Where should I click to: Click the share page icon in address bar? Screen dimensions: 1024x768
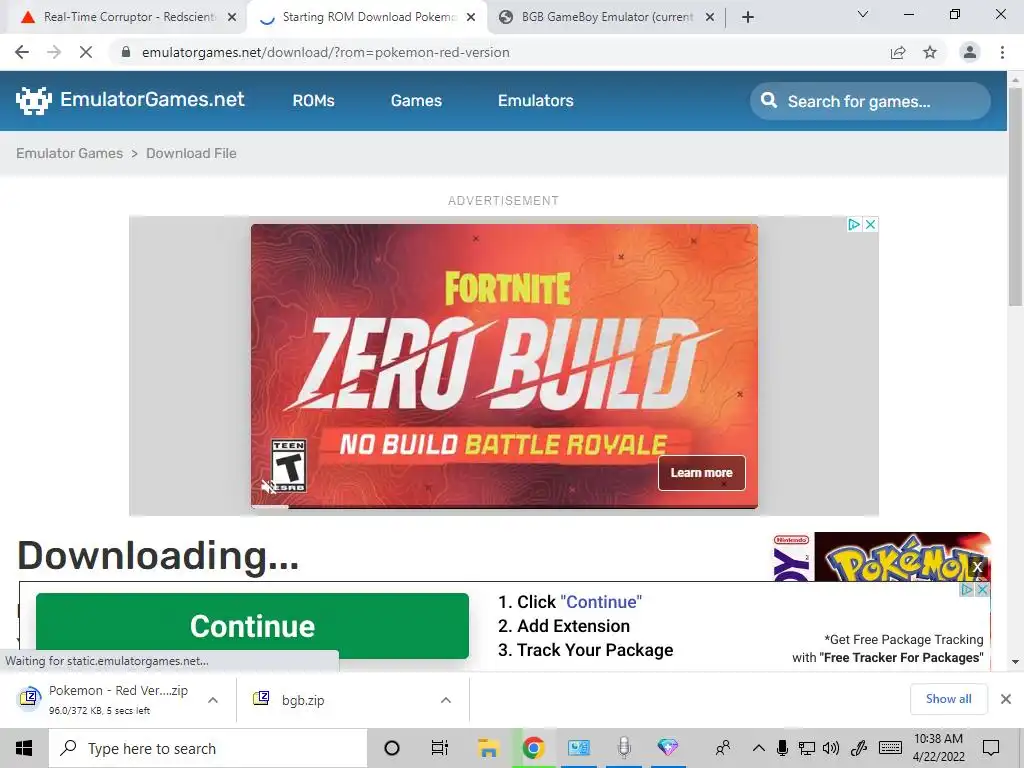click(898, 52)
